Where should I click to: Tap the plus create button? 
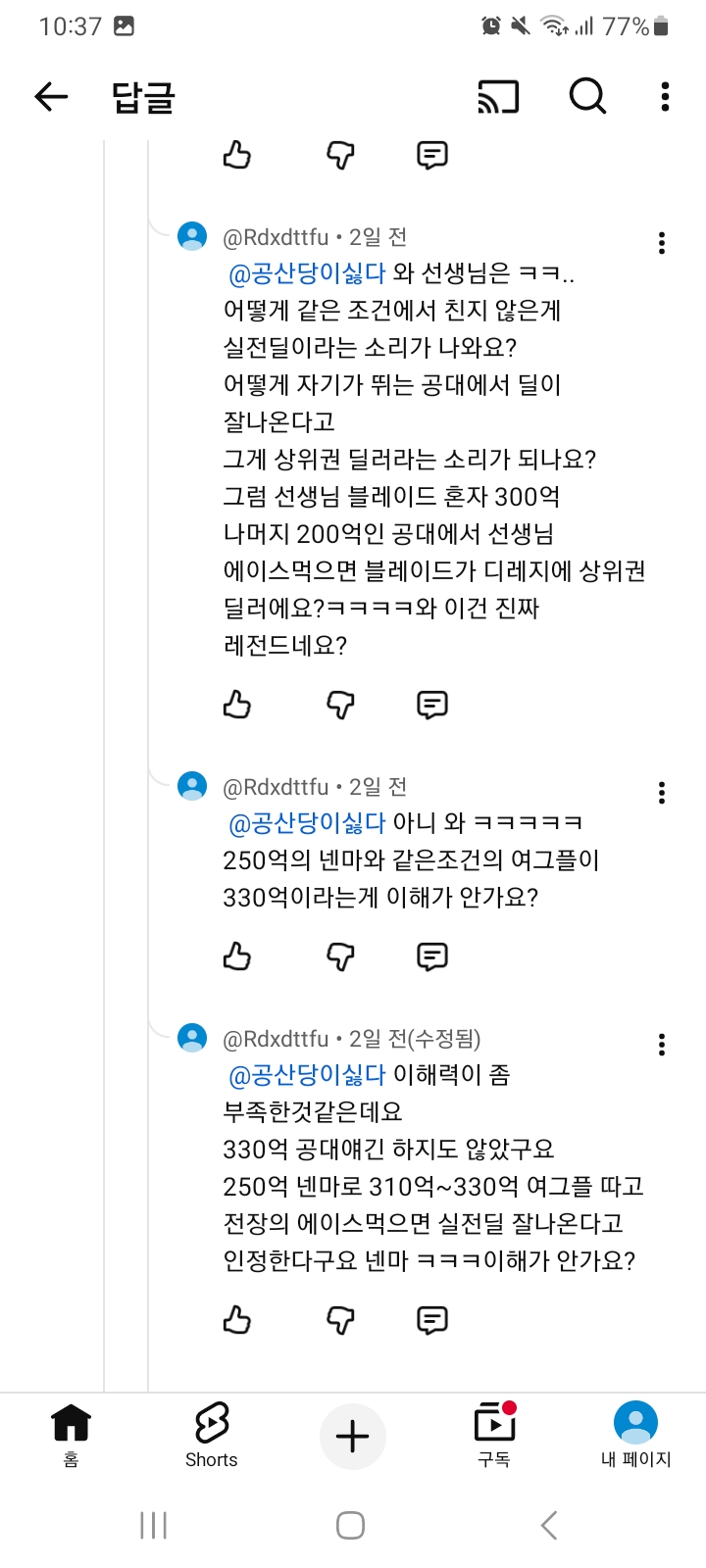pyautogui.click(x=352, y=1437)
